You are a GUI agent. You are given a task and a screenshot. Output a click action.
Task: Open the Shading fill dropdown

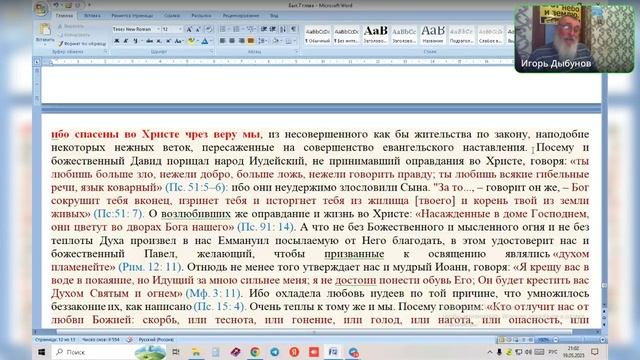(277, 41)
